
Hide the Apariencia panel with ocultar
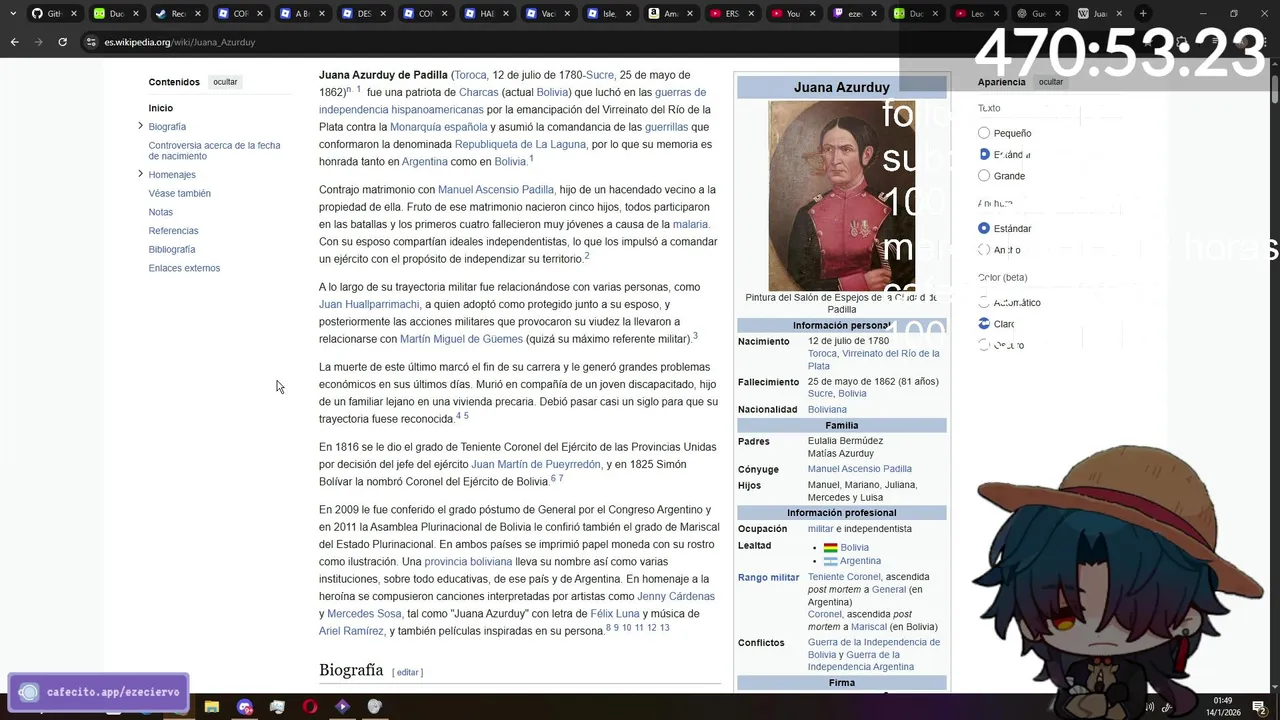[1050, 82]
